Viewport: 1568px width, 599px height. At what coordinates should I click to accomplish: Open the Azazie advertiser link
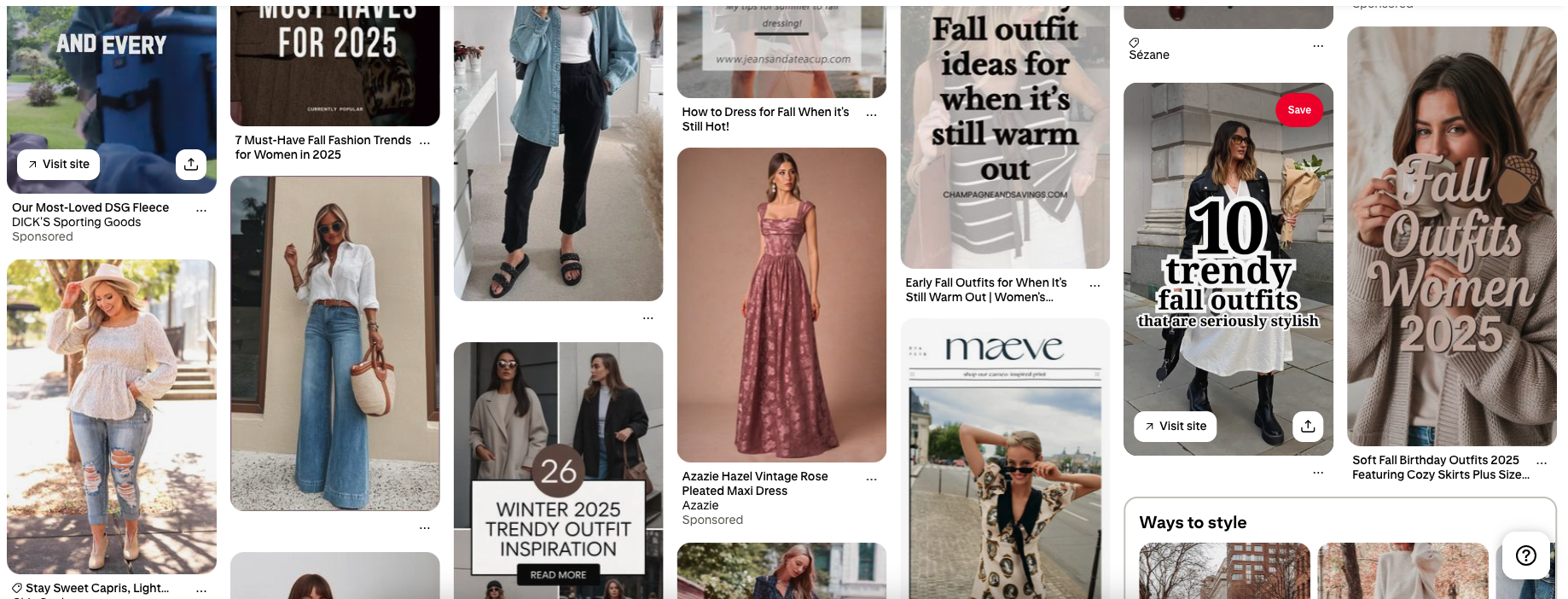click(x=700, y=505)
